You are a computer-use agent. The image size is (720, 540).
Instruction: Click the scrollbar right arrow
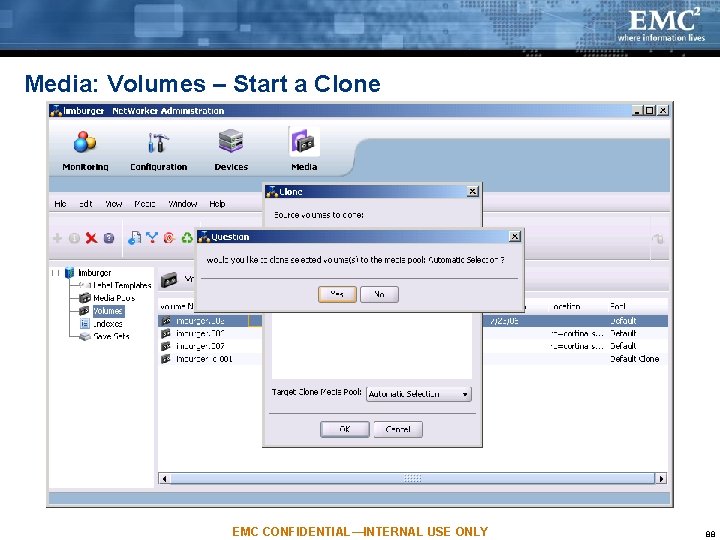(x=661, y=478)
